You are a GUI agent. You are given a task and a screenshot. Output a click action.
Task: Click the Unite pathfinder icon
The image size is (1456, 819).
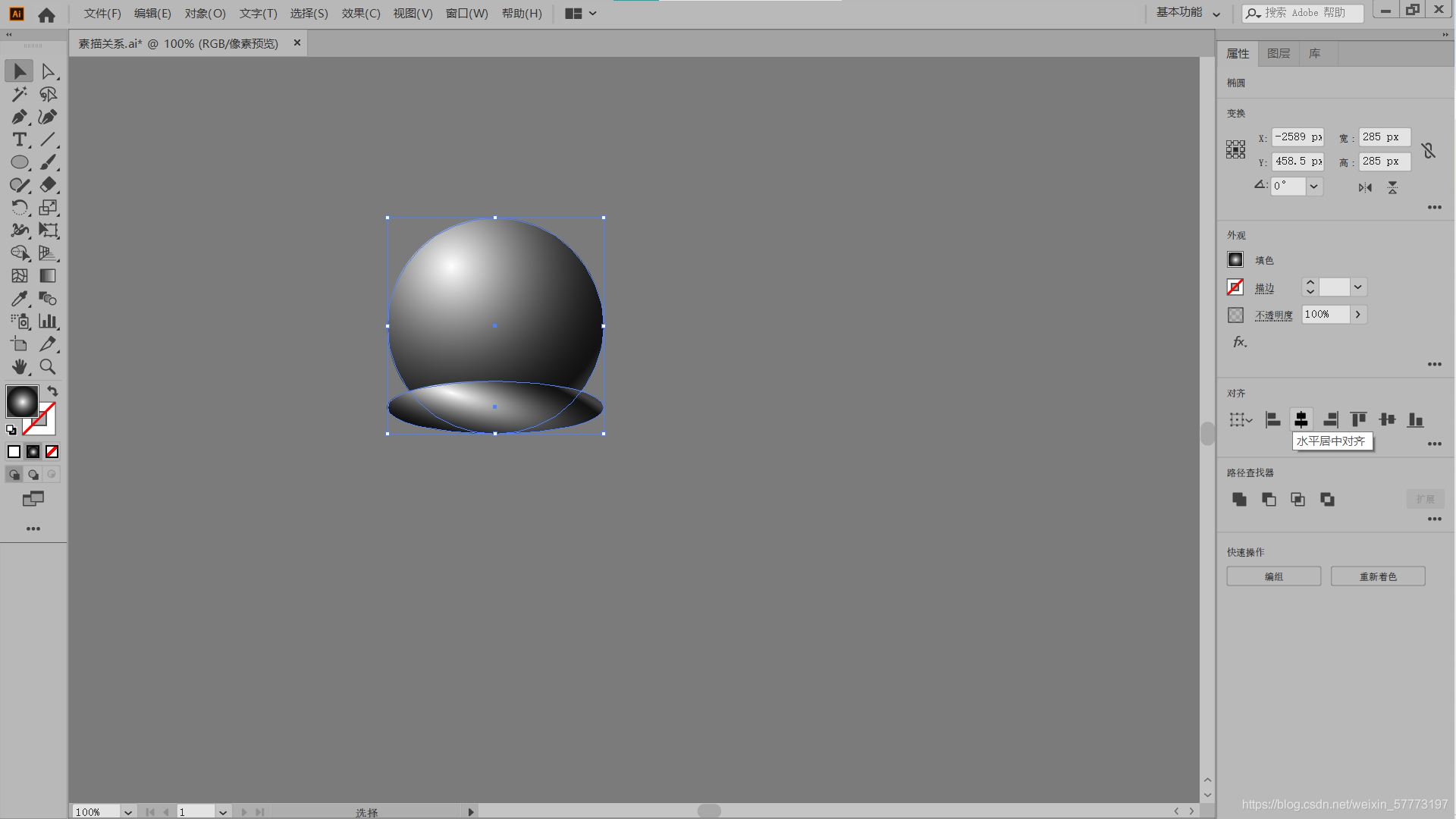click(1239, 499)
